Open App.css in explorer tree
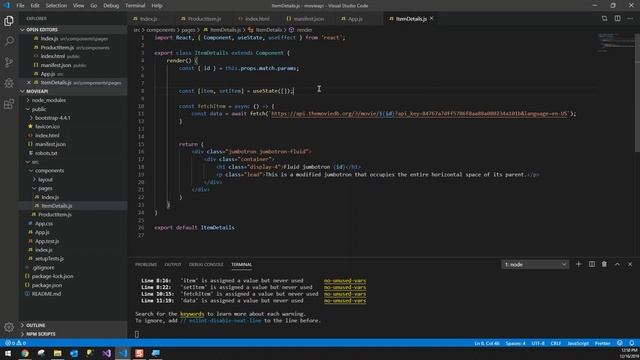The image size is (640, 360). pyautogui.click(x=44, y=224)
